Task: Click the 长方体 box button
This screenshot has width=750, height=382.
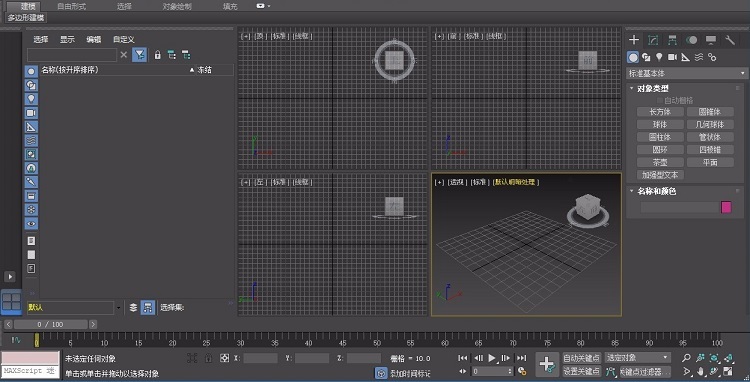Action: click(x=661, y=112)
